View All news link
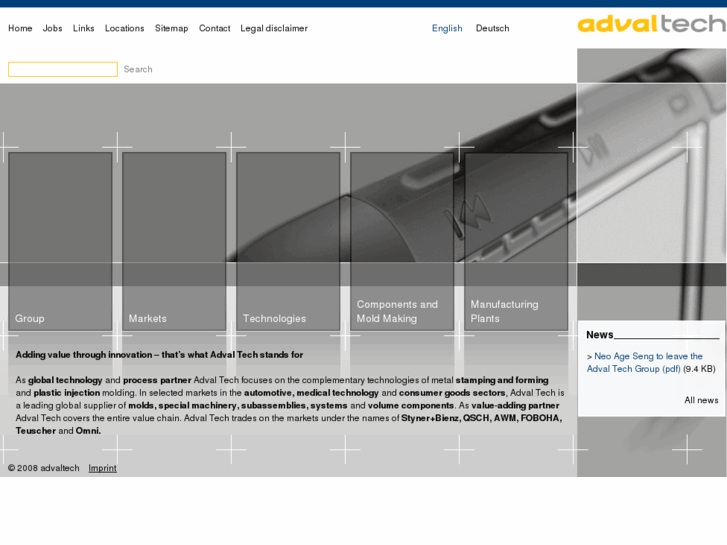727x545 pixels. 701,400
